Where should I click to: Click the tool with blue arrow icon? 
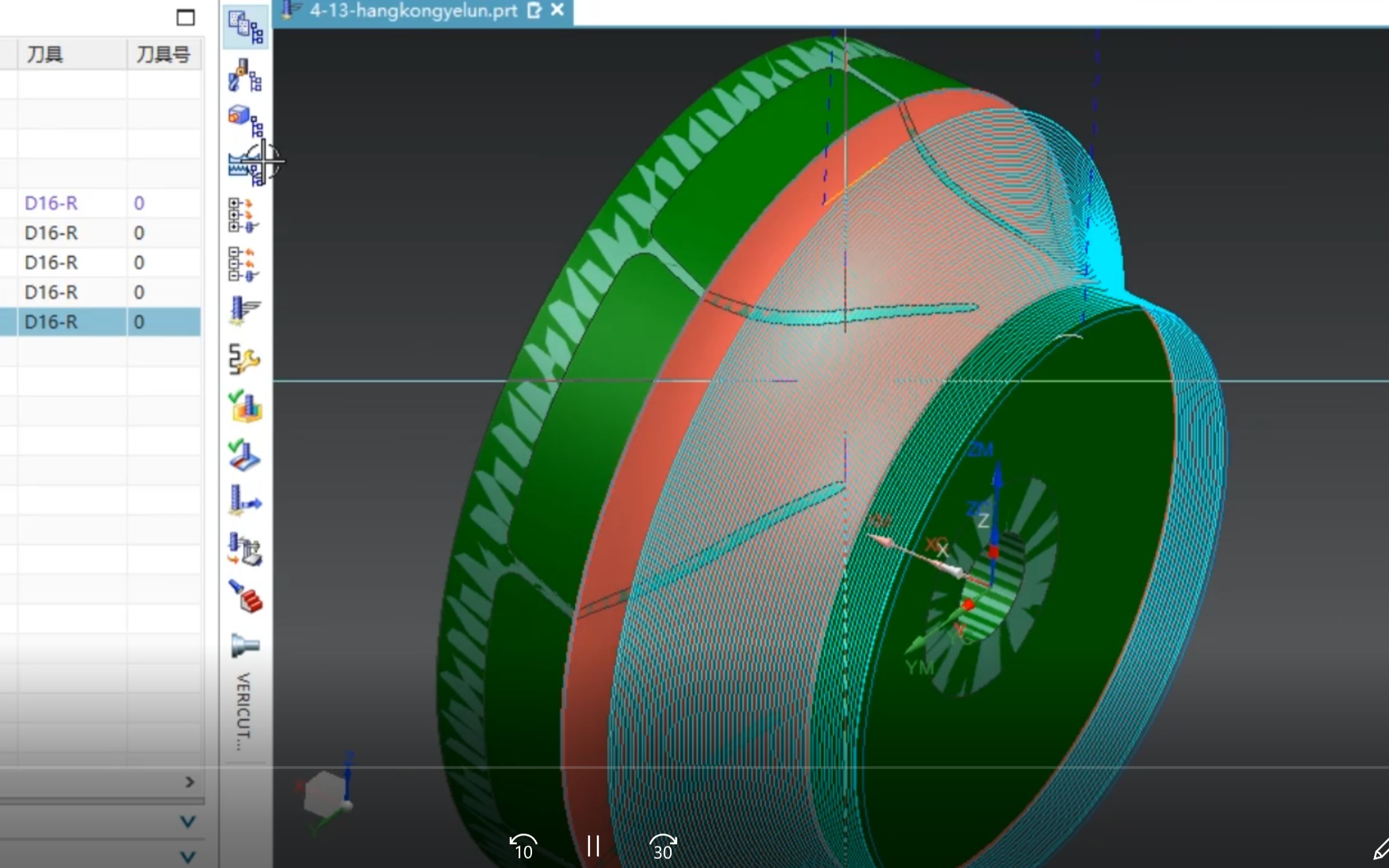(245, 501)
